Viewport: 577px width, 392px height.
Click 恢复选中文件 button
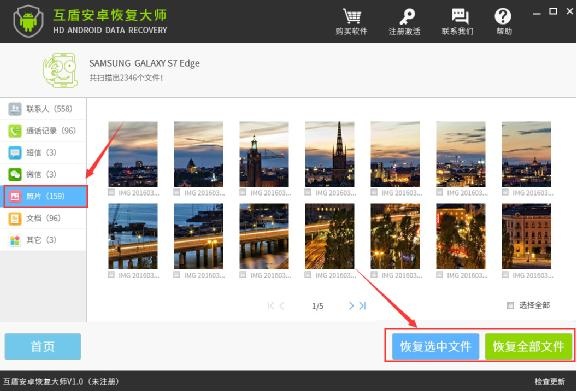point(435,346)
